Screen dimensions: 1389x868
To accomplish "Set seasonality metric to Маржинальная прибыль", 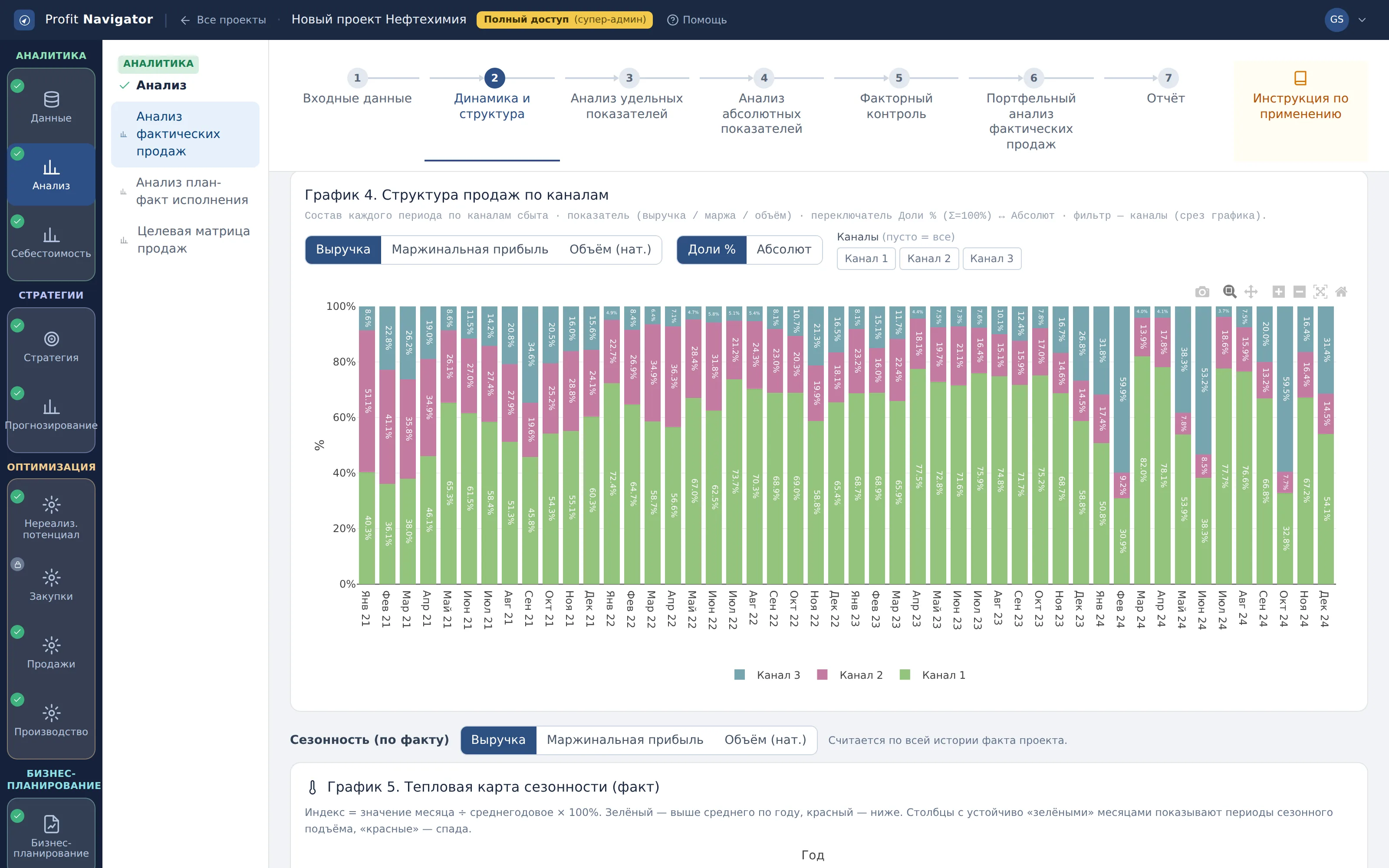I will tap(625, 740).
